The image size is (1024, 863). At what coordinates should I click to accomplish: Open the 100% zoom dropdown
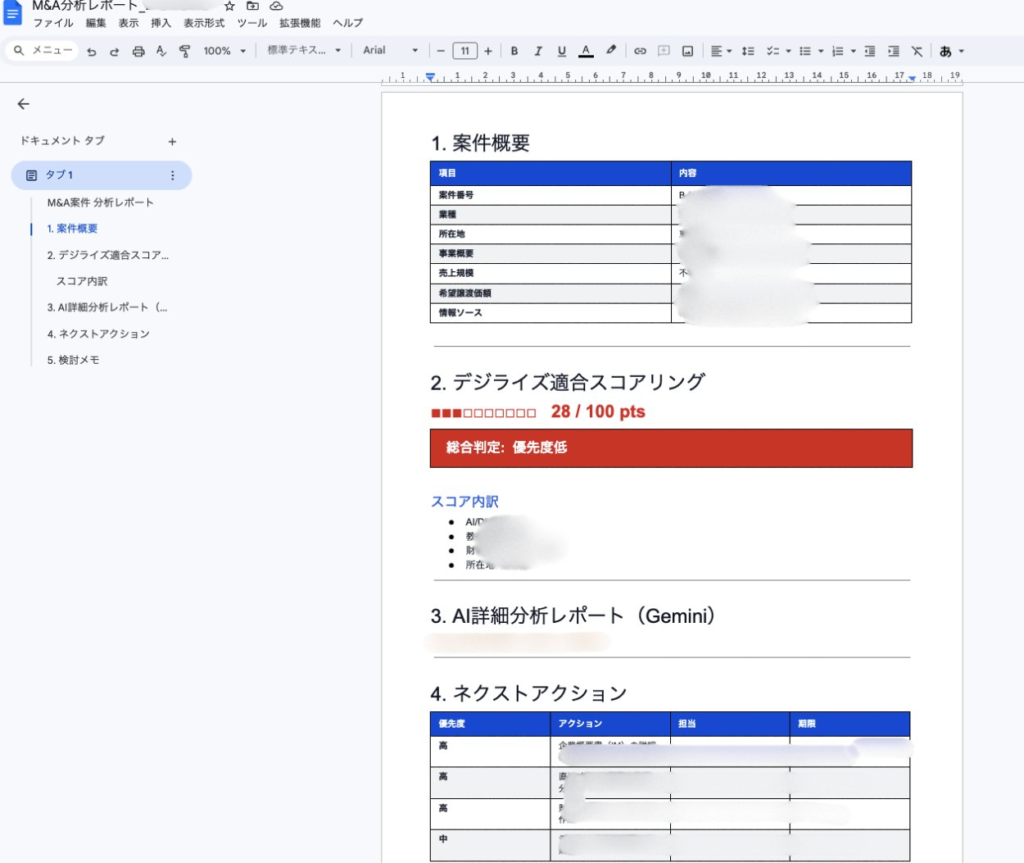click(x=224, y=51)
